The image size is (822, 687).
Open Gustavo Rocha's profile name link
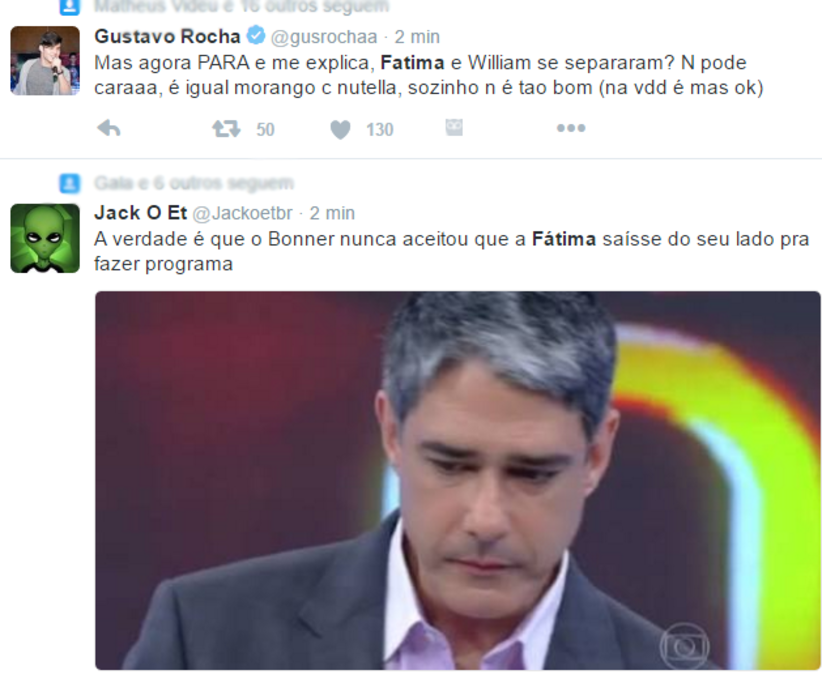tap(167, 36)
